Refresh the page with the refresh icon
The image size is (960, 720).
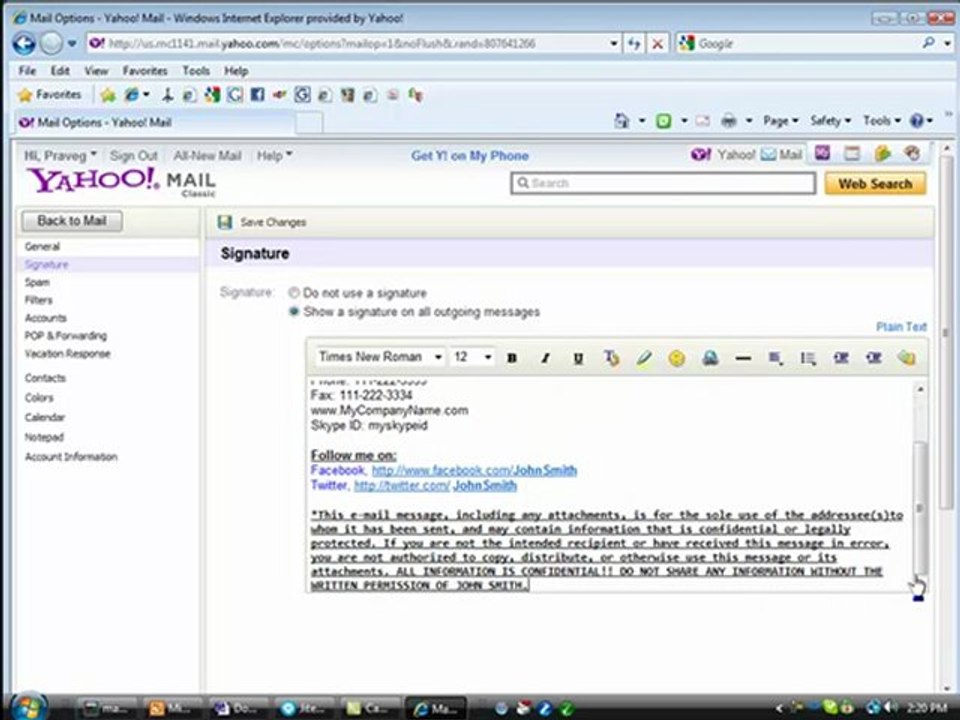[634, 43]
